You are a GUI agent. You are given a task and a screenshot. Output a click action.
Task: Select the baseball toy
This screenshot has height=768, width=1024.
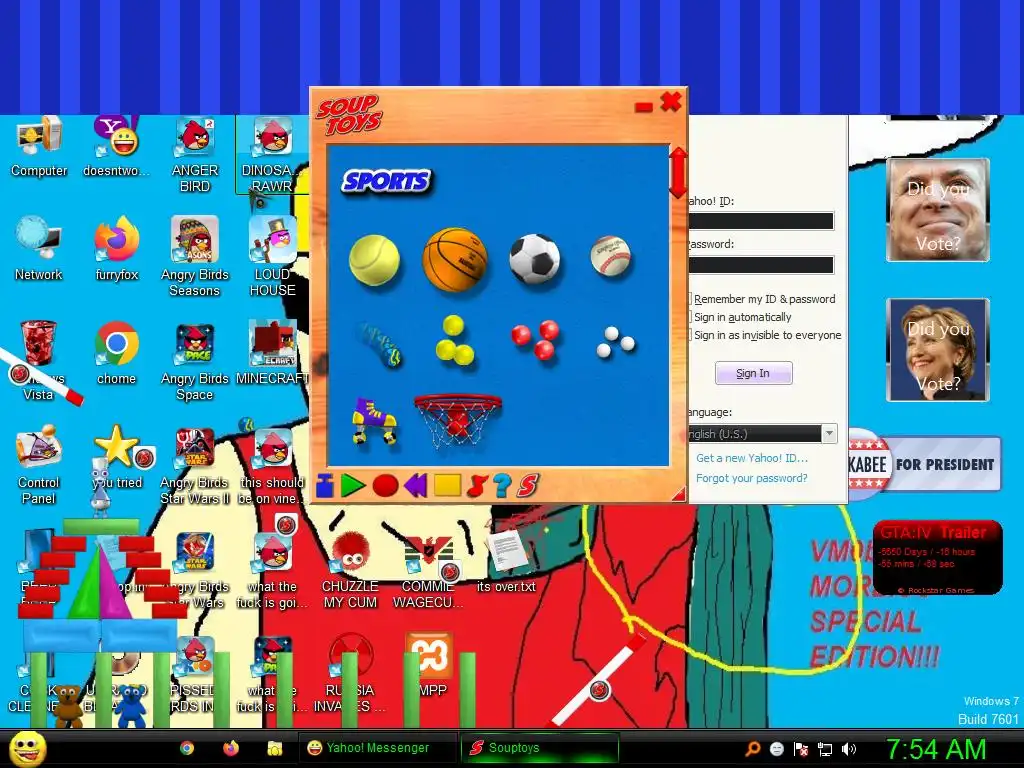611,255
